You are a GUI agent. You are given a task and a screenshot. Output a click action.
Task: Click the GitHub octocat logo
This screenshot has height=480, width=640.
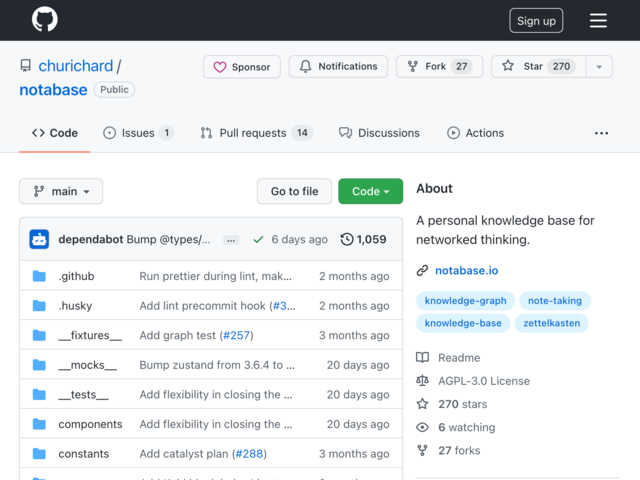44,19
